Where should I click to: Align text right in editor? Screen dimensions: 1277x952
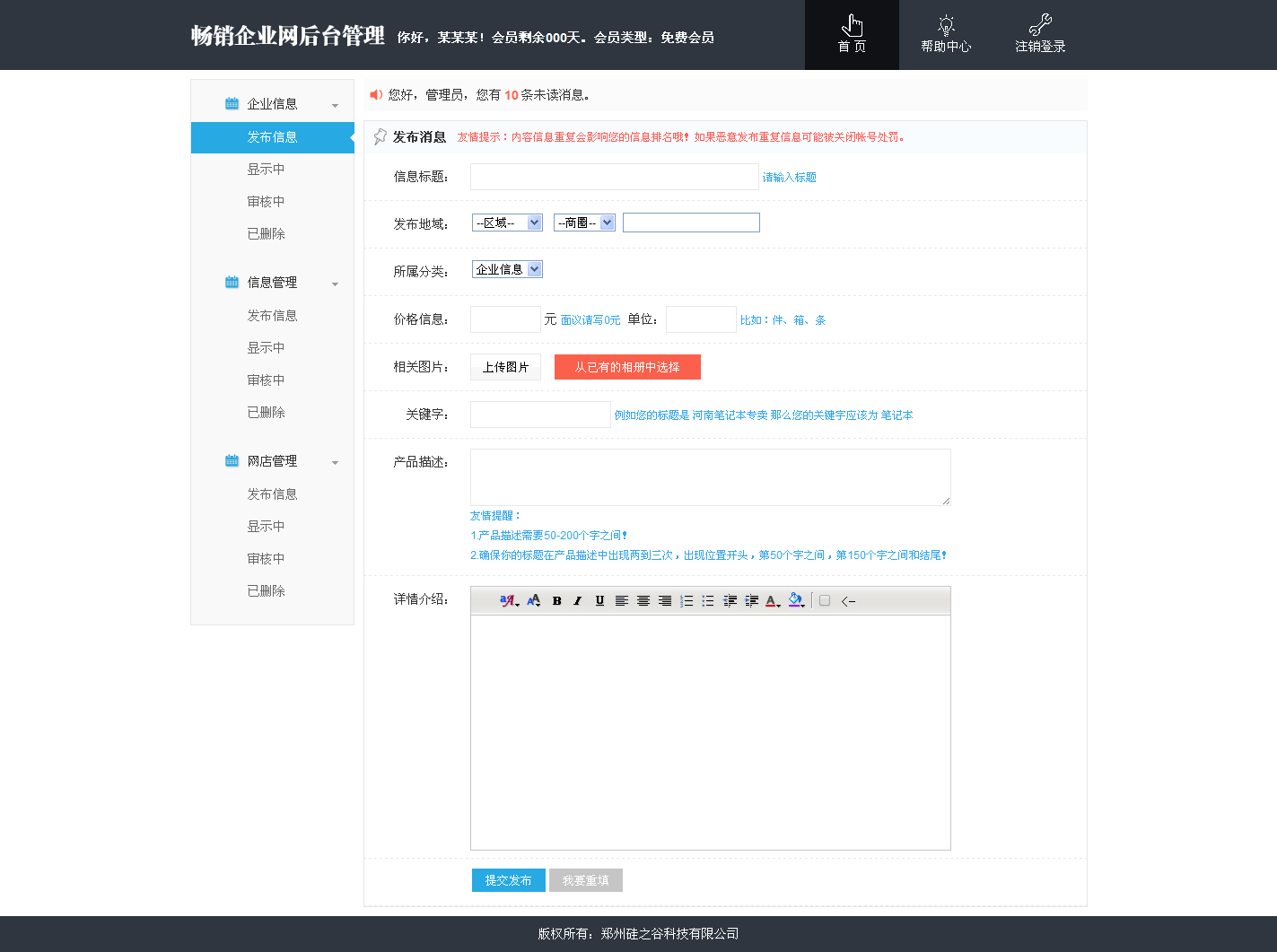click(x=664, y=601)
